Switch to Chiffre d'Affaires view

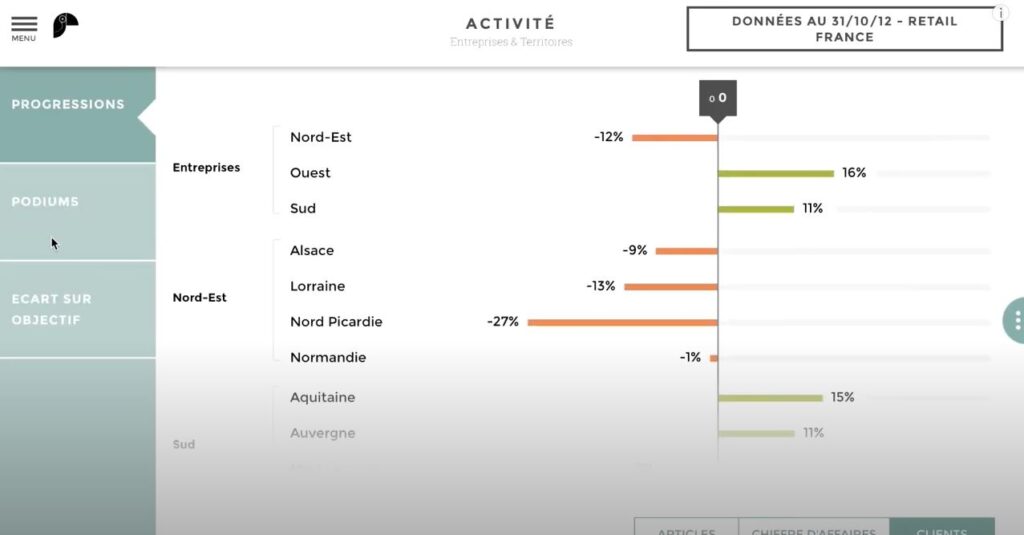(x=813, y=527)
